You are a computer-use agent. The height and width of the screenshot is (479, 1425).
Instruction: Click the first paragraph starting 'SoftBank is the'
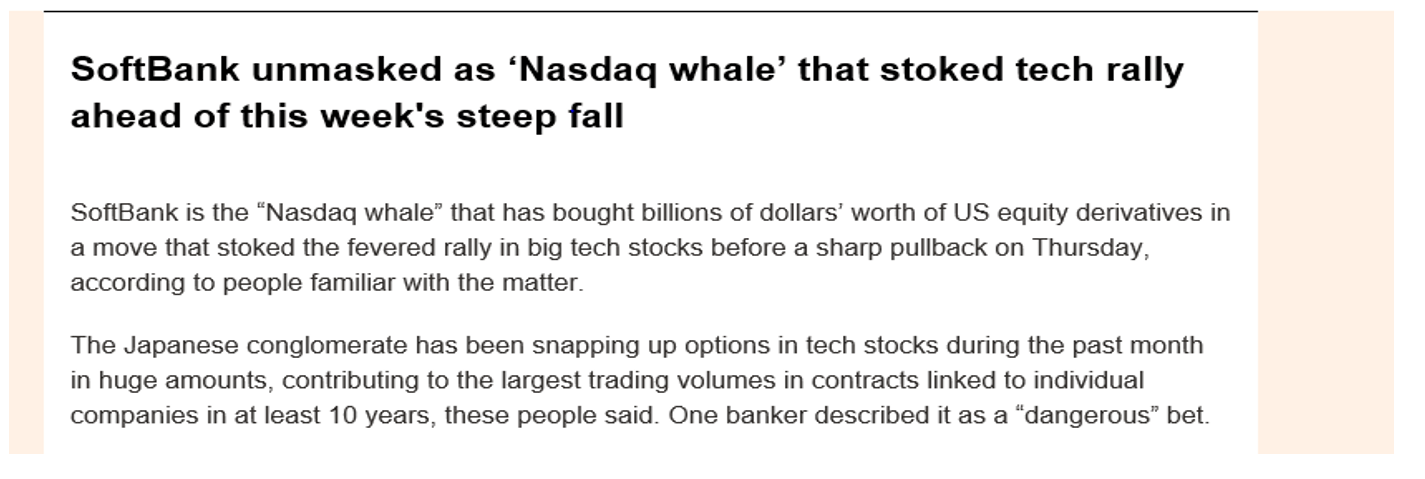650,247
